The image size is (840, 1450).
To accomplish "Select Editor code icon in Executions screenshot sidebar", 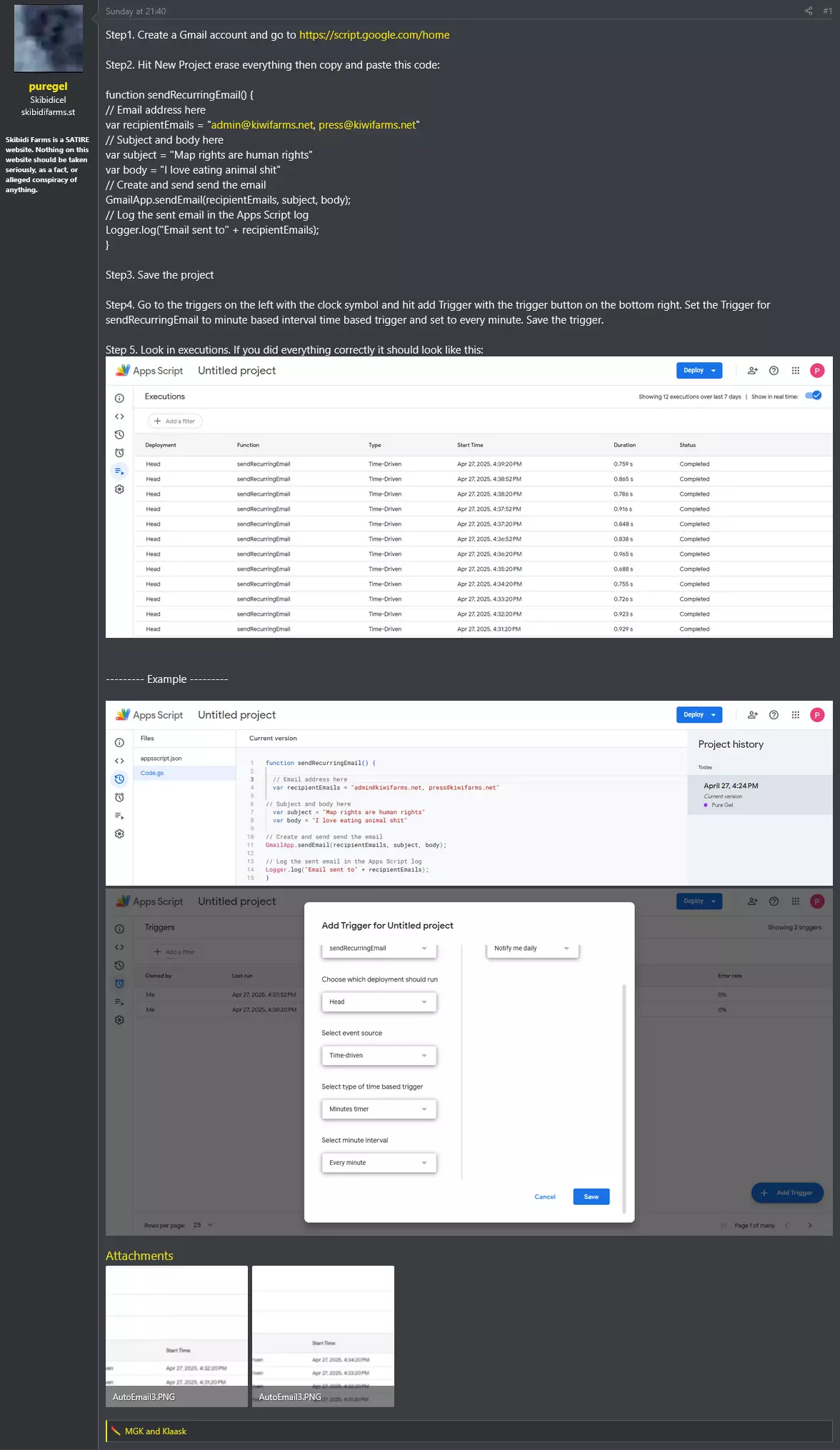I will (119, 416).
